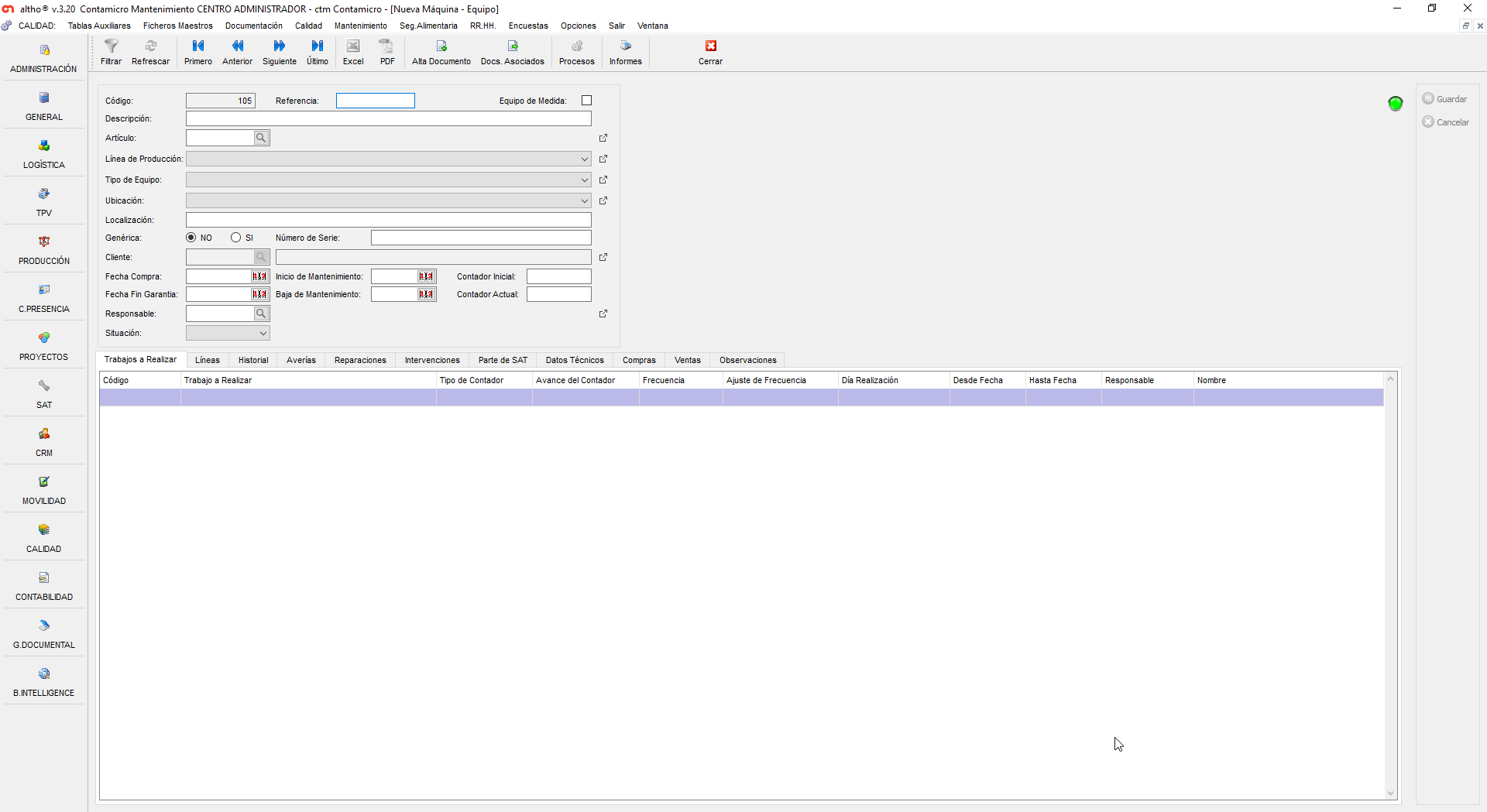Click the Cancelar button
The height and width of the screenshot is (812, 1487).
[1446, 122]
